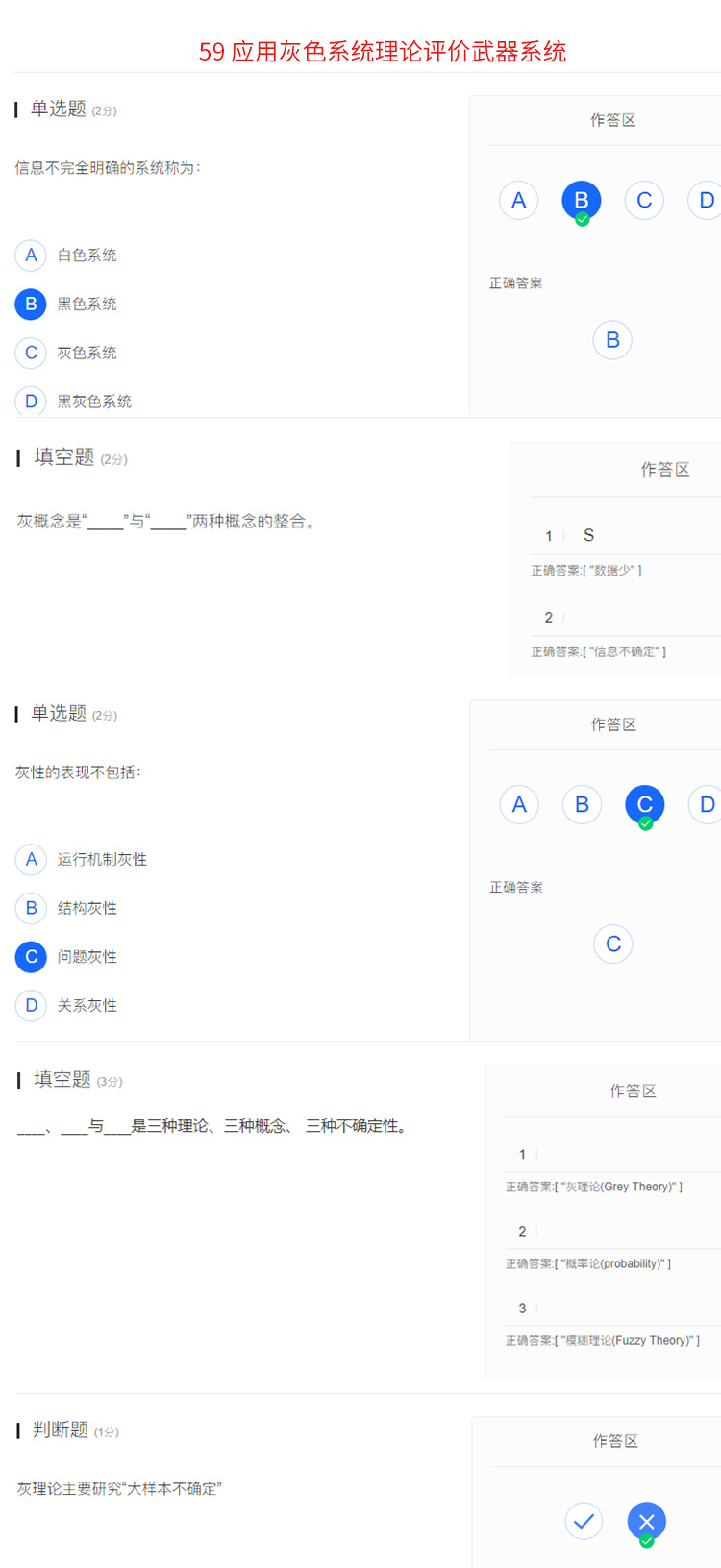
Task: Click the red title 应用灰色系统理论评价武器系统
Action: point(382,51)
